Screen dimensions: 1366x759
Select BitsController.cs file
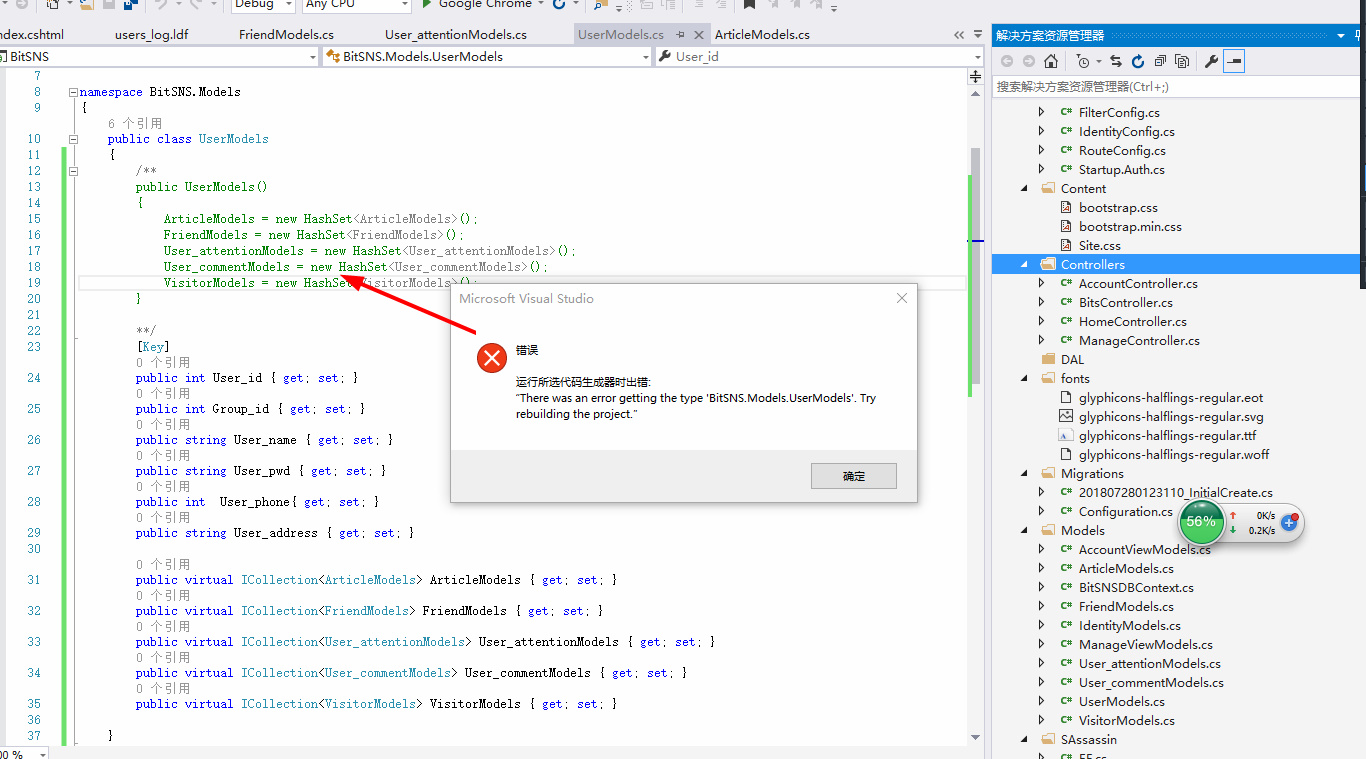tap(1126, 302)
